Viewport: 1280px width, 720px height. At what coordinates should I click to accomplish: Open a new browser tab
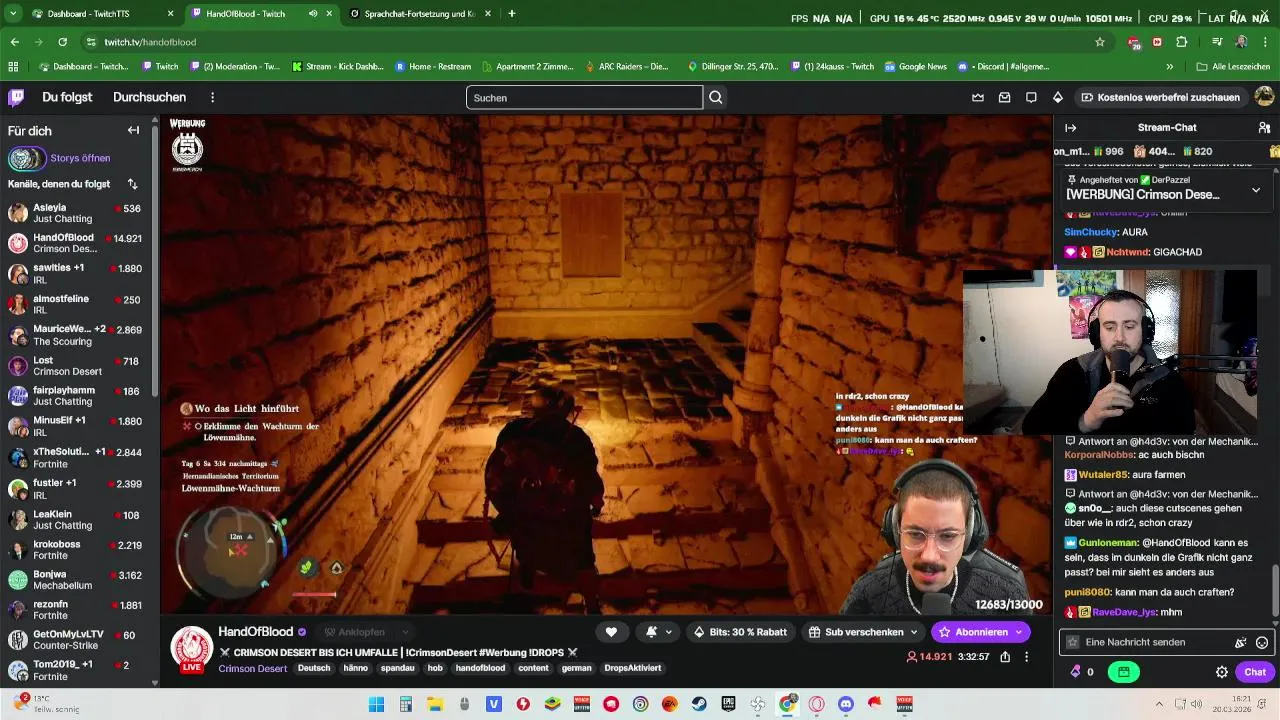pos(512,14)
